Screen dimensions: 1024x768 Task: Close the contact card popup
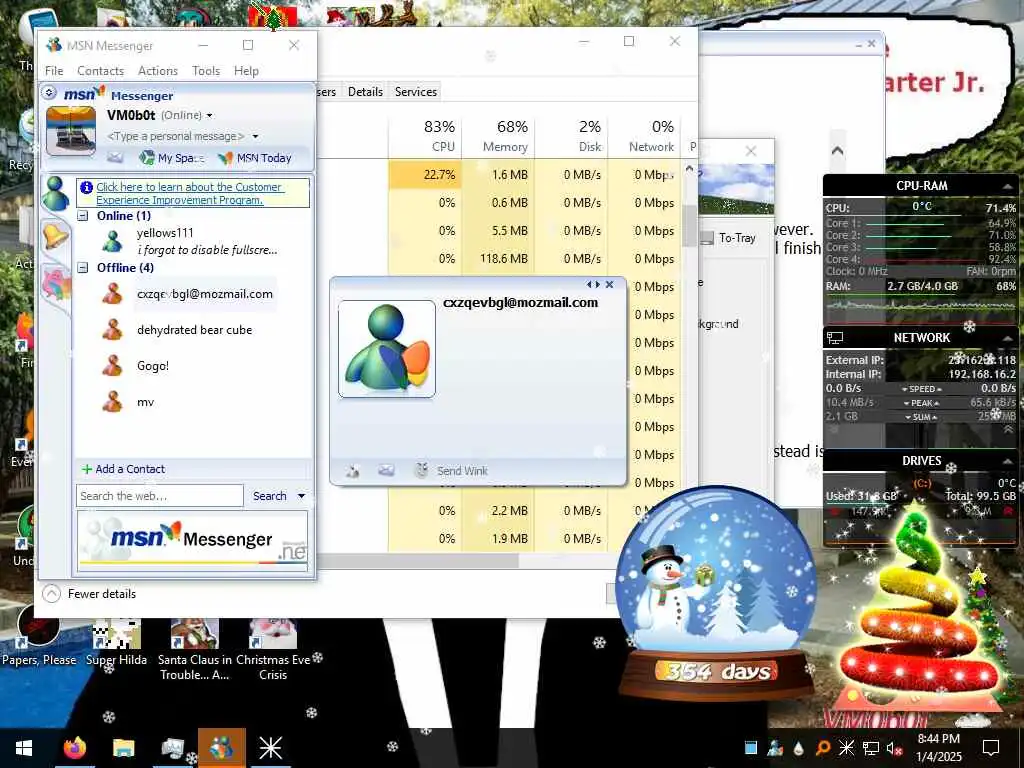tap(609, 285)
